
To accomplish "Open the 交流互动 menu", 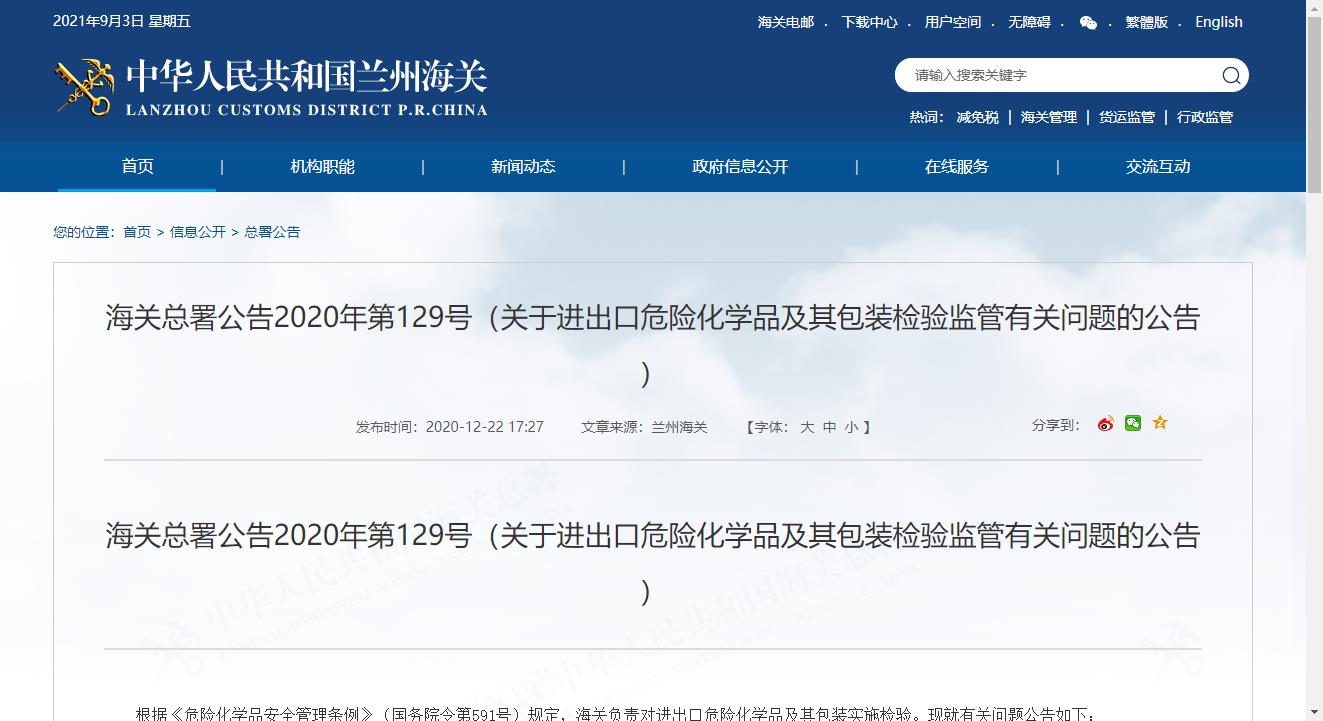I will pyautogui.click(x=1157, y=166).
